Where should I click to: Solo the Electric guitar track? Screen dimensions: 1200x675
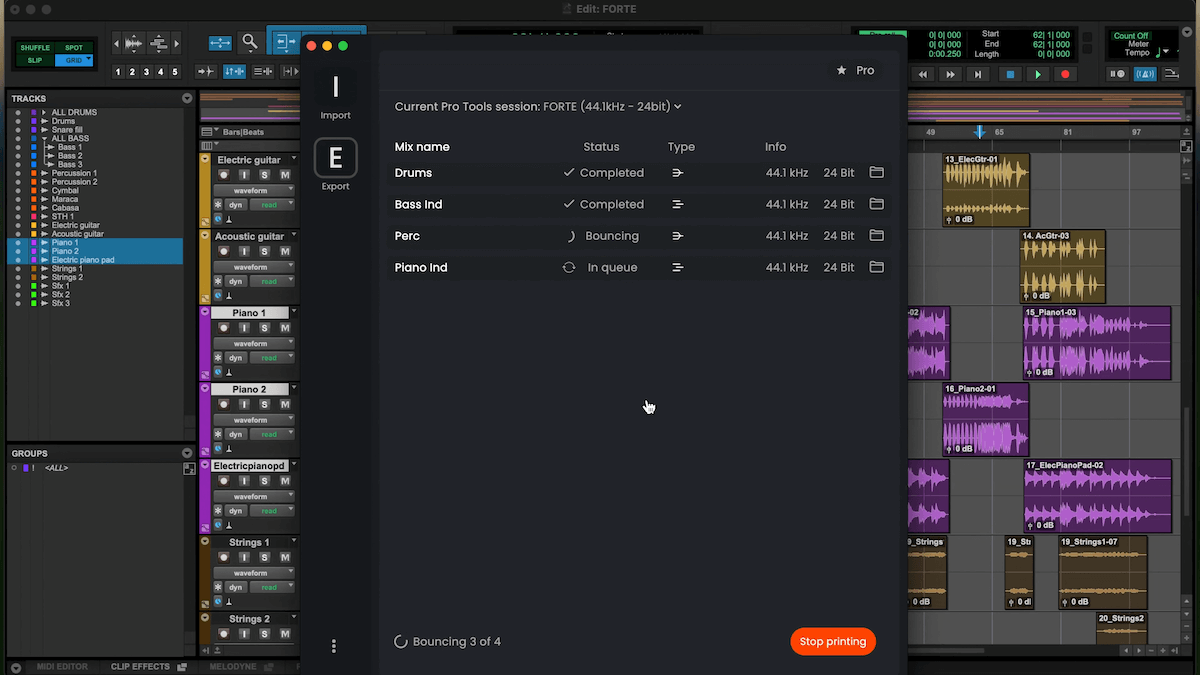point(264,175)
